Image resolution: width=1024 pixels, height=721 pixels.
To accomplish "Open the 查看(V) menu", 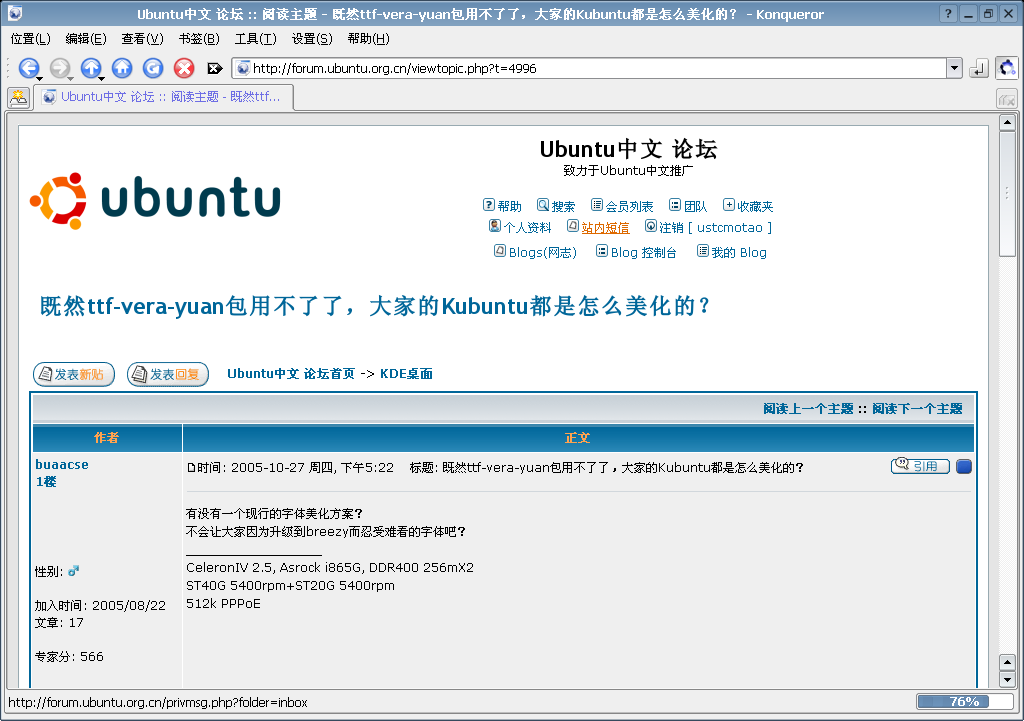I will pyautogui.click(x=142, y=39).
